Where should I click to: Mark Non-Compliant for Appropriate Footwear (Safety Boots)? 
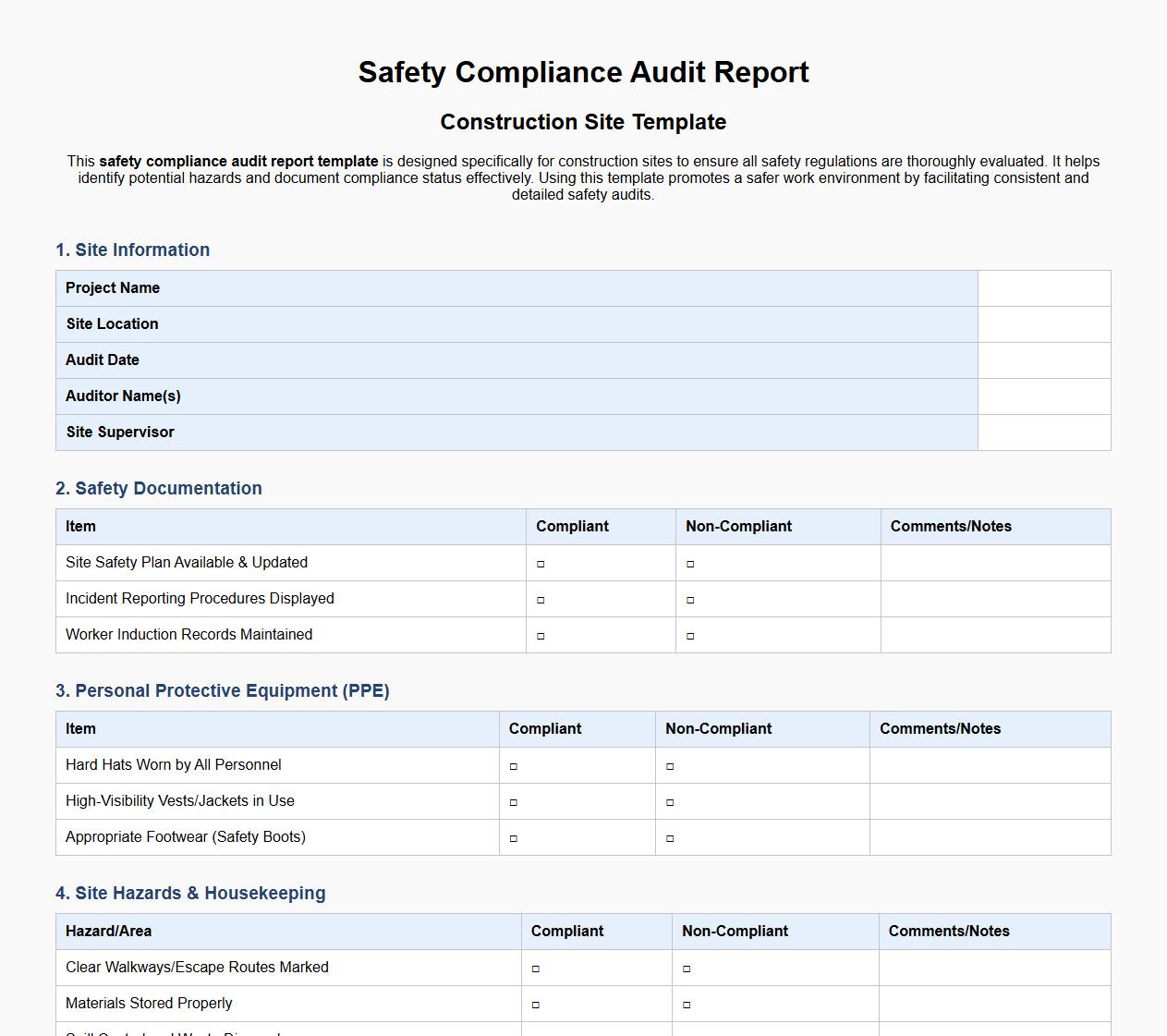tap(669, 837)
